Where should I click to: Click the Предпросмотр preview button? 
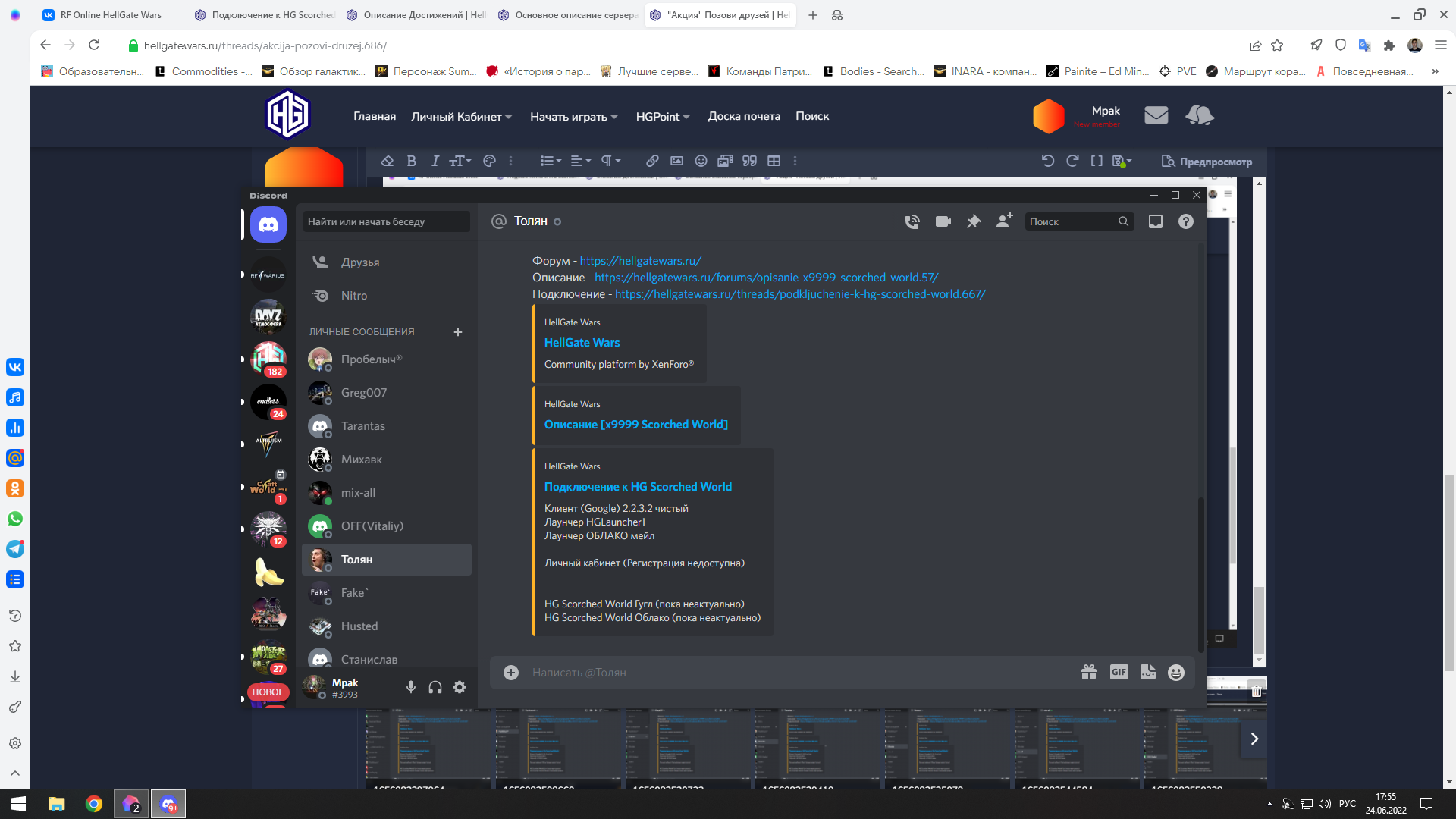(1207, 162)
